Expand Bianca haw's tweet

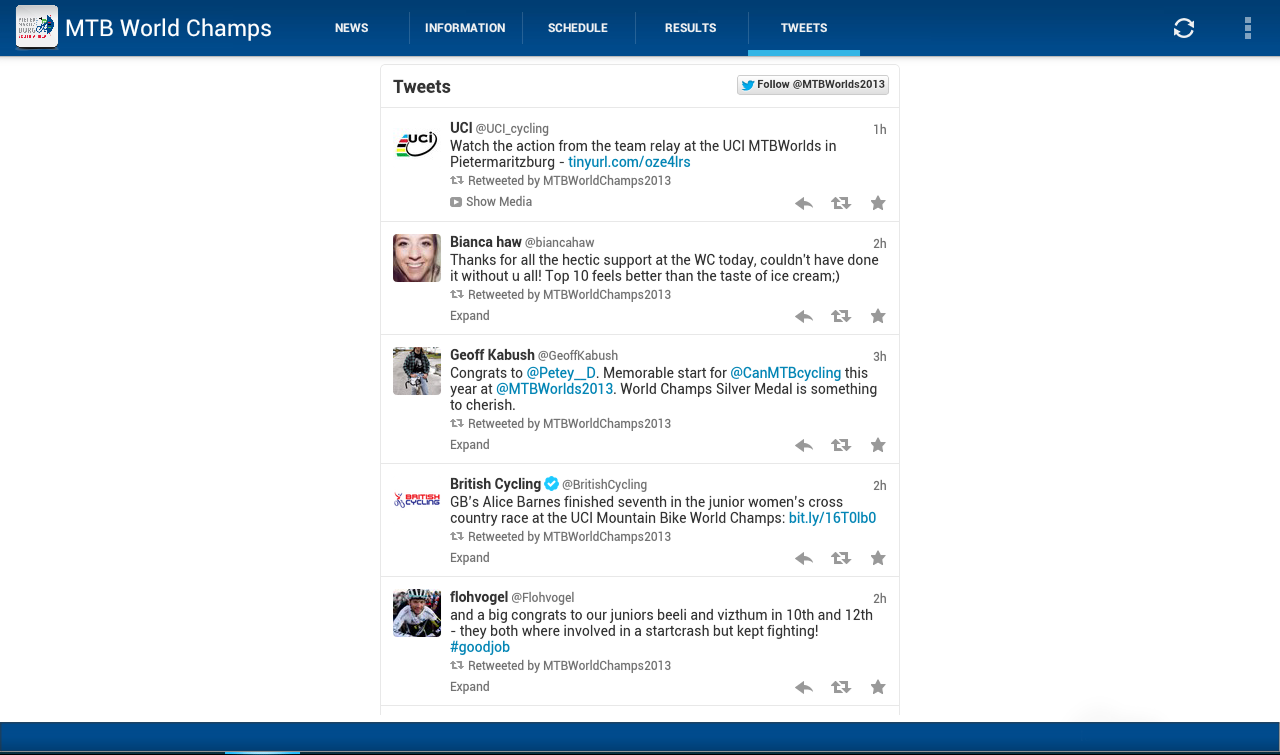[470, 316]
